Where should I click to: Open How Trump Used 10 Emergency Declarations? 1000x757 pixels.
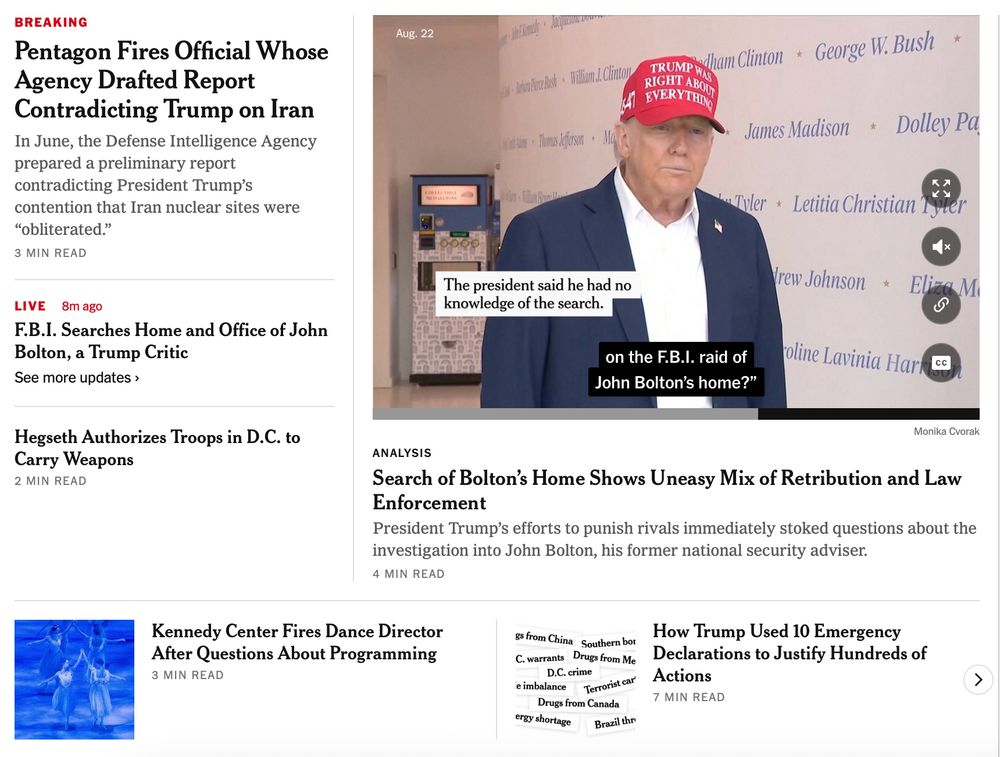pos(790,653)
